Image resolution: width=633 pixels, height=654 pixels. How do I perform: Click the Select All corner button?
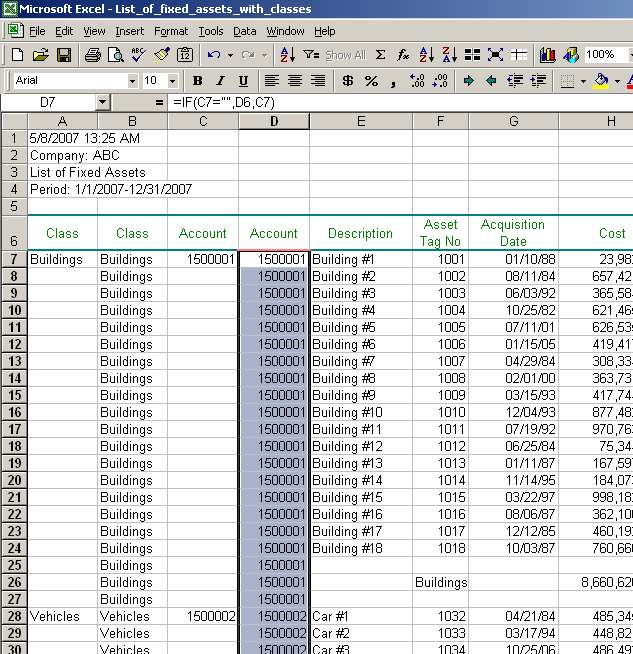[x=14, y=121]
